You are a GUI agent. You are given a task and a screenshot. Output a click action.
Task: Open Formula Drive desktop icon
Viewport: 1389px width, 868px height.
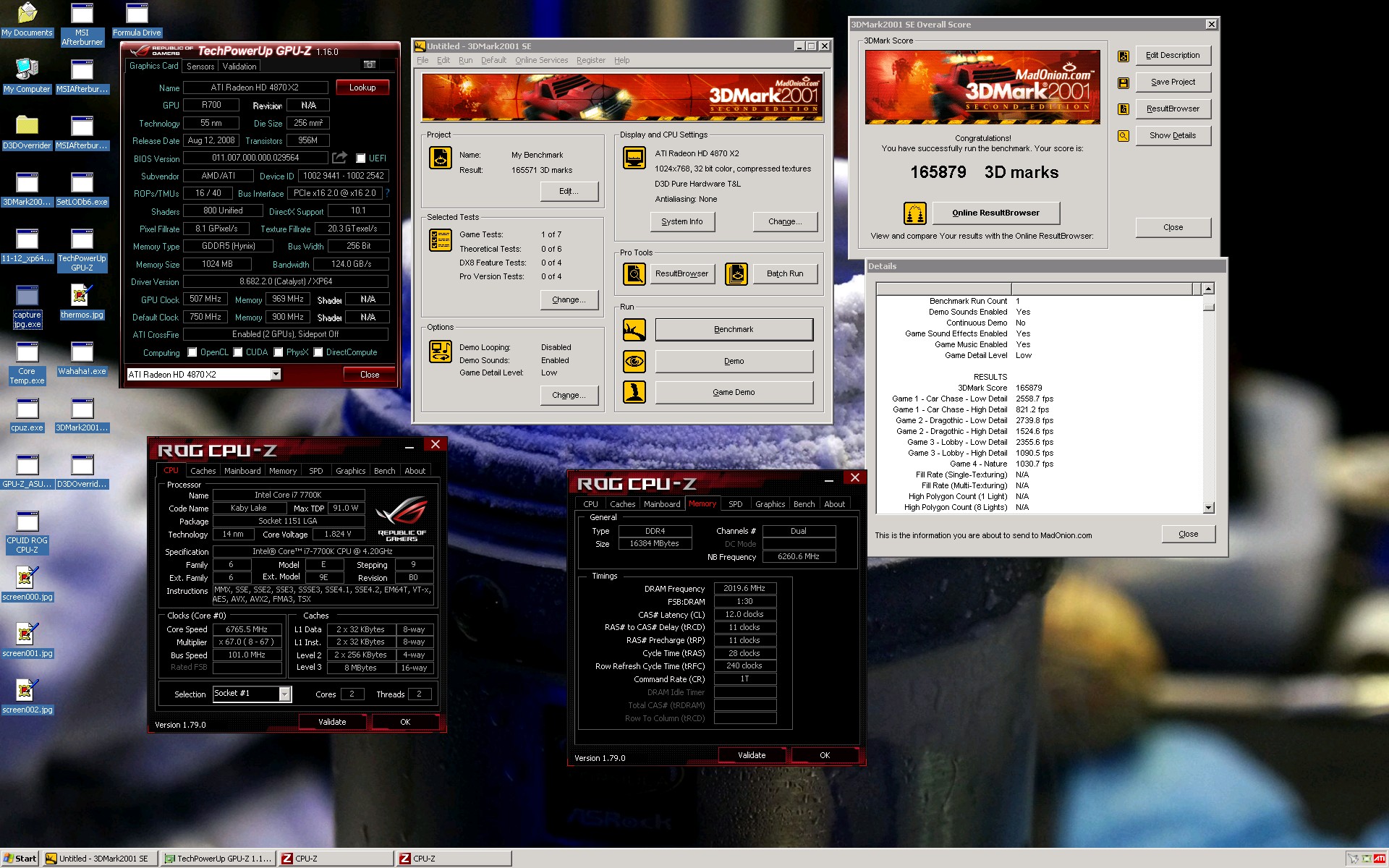click(137, 20)
